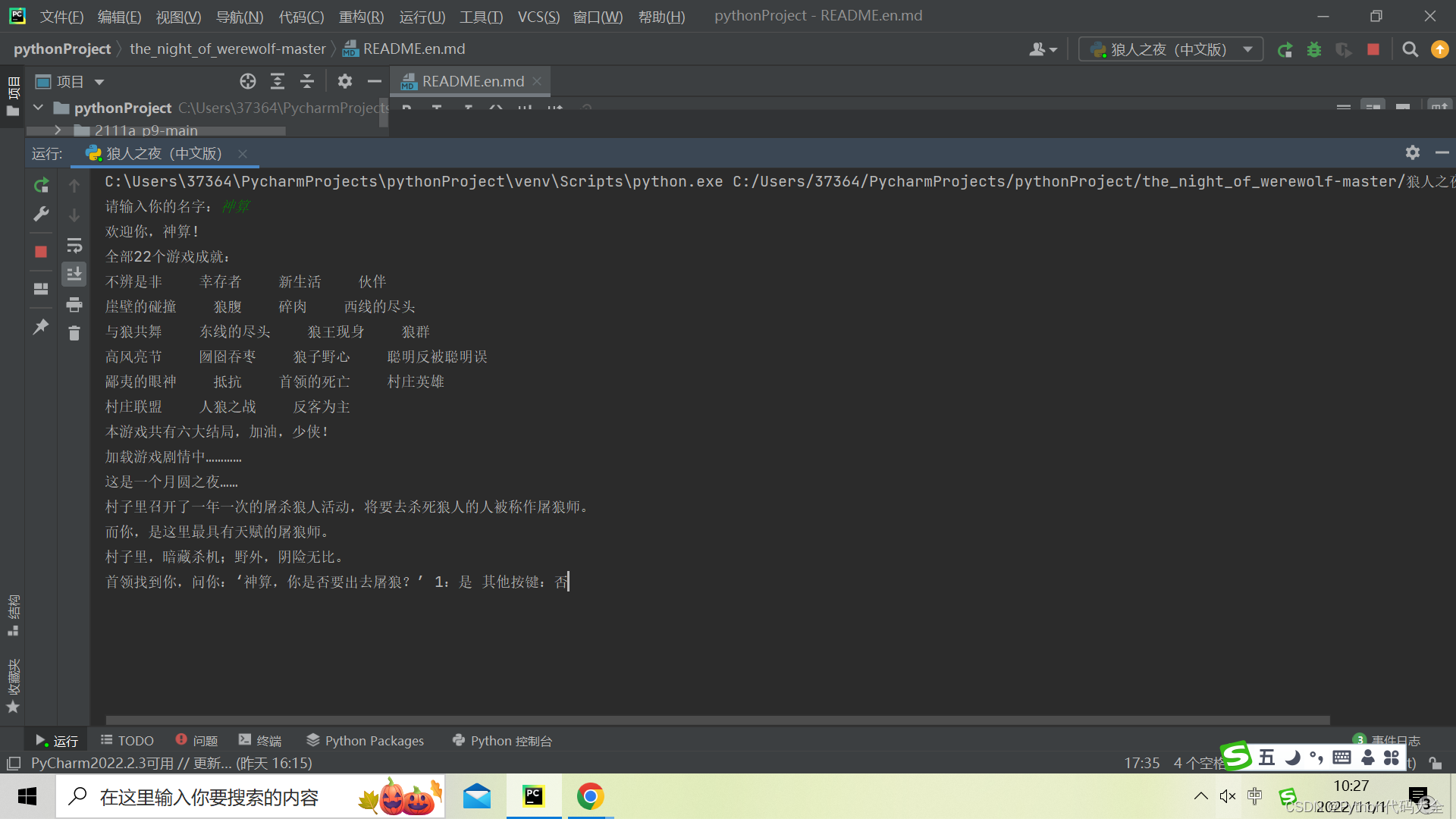
Task: Click the down stack trace arrow
Action: point(74,215)
